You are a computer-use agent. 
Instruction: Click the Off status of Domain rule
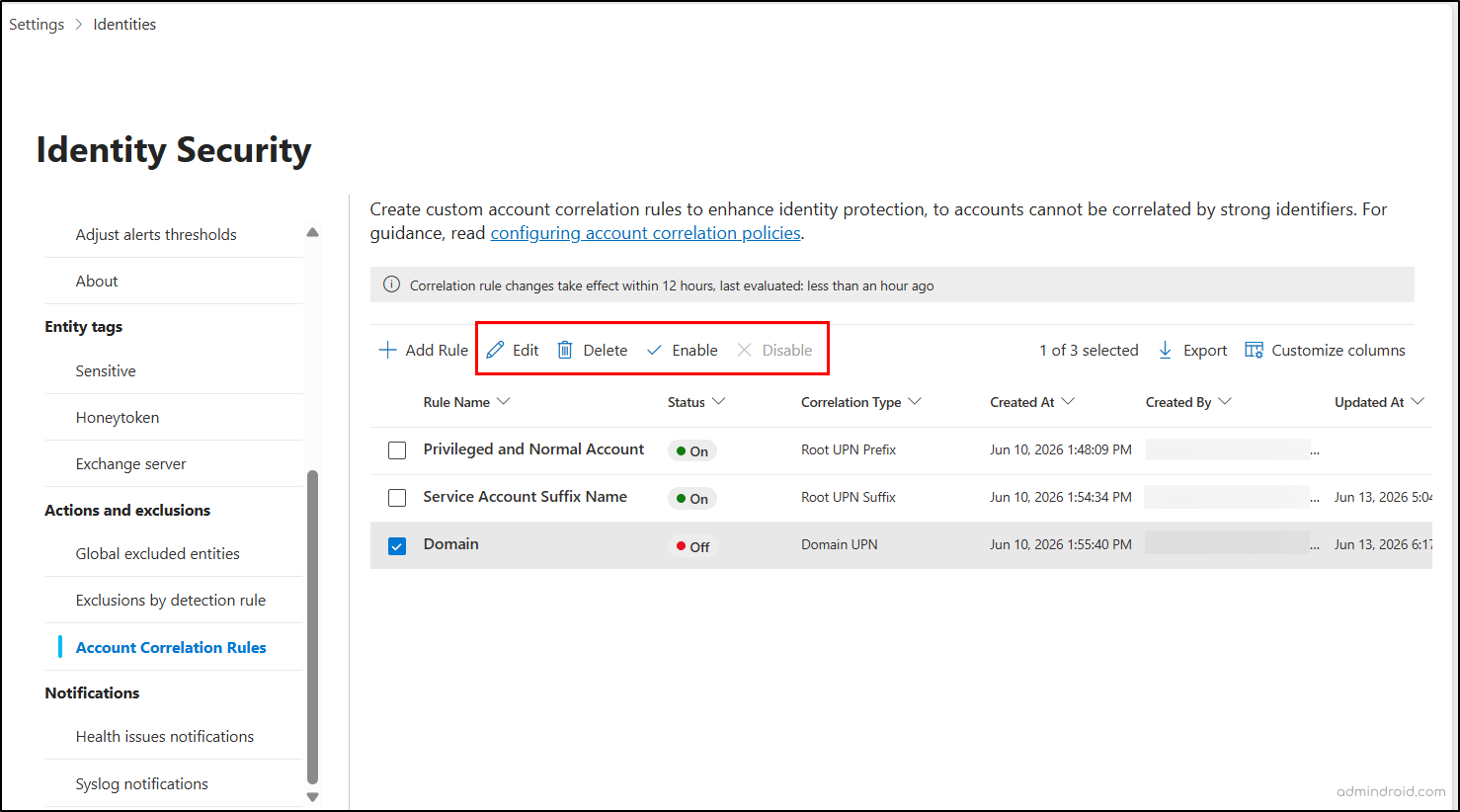[x=692, y=545]
